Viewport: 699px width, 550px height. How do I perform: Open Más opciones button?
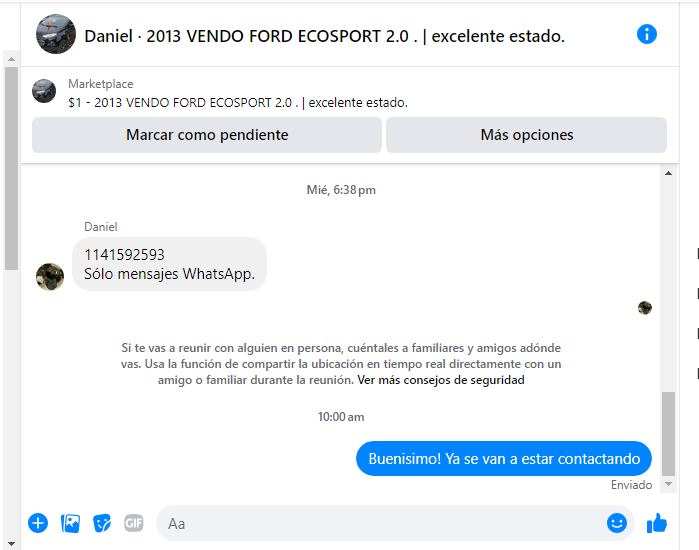coord(526,135)
